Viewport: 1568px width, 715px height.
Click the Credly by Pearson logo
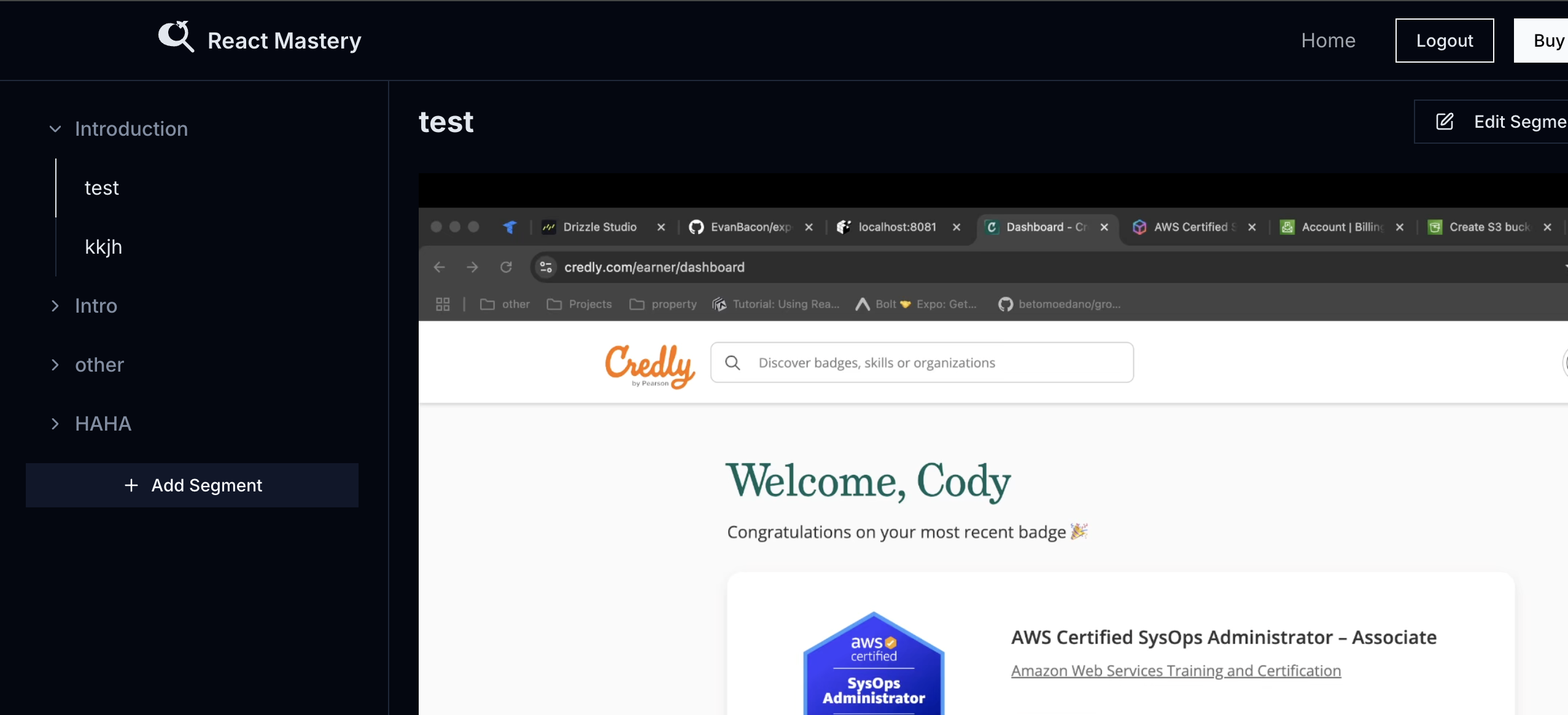click(650, 365)
